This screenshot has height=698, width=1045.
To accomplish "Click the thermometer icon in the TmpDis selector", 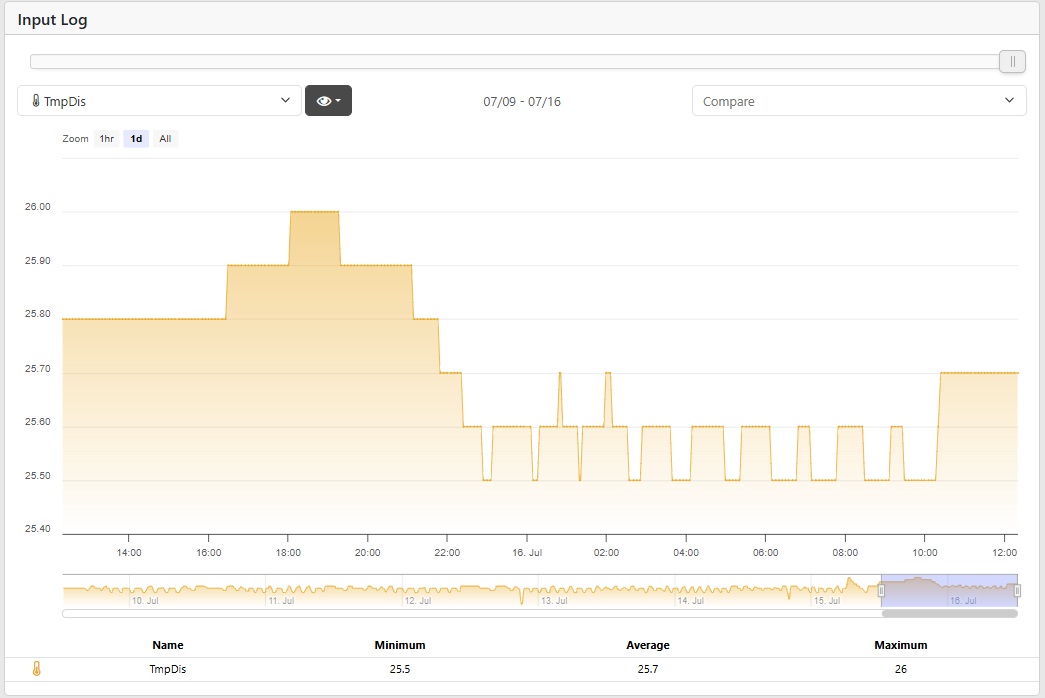I will point(36,101).
